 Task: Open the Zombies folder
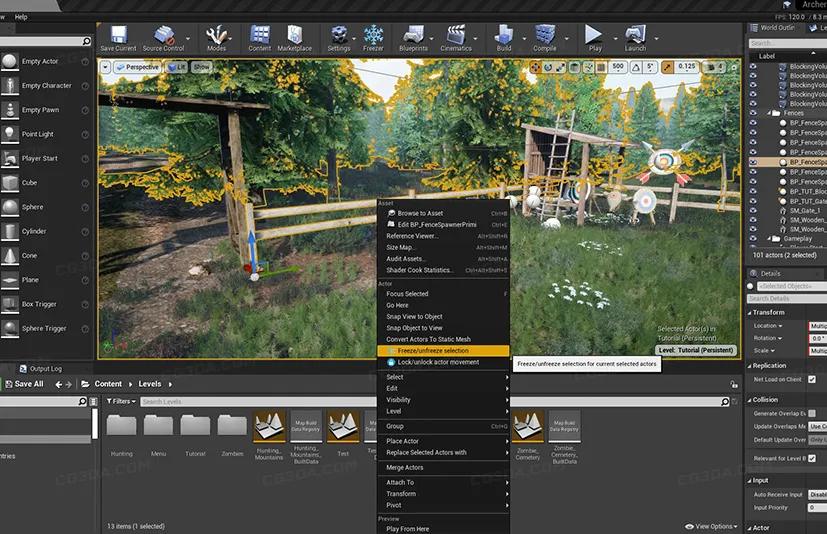232,425
